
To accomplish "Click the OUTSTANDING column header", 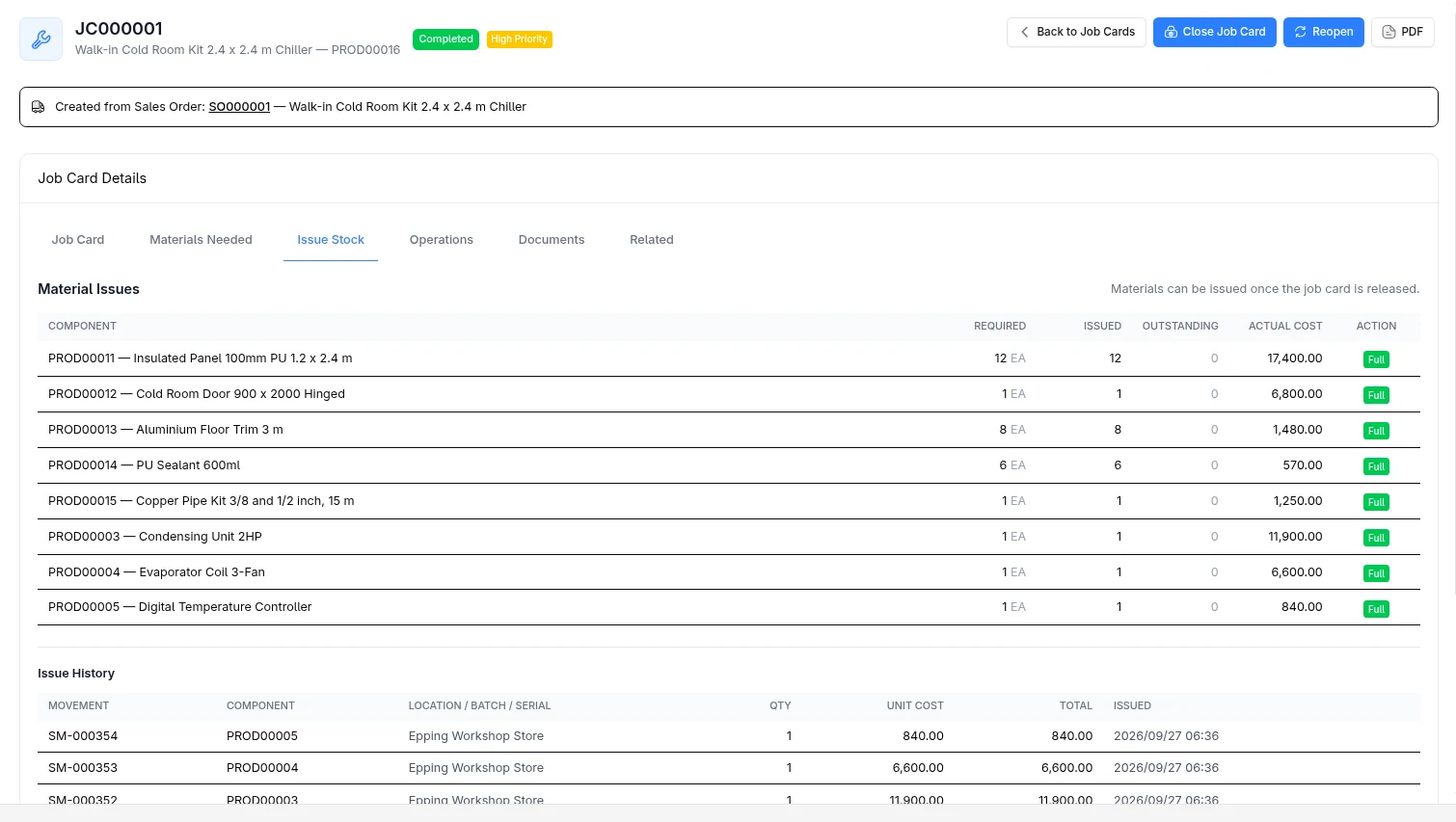I will tap(1180, 327).
